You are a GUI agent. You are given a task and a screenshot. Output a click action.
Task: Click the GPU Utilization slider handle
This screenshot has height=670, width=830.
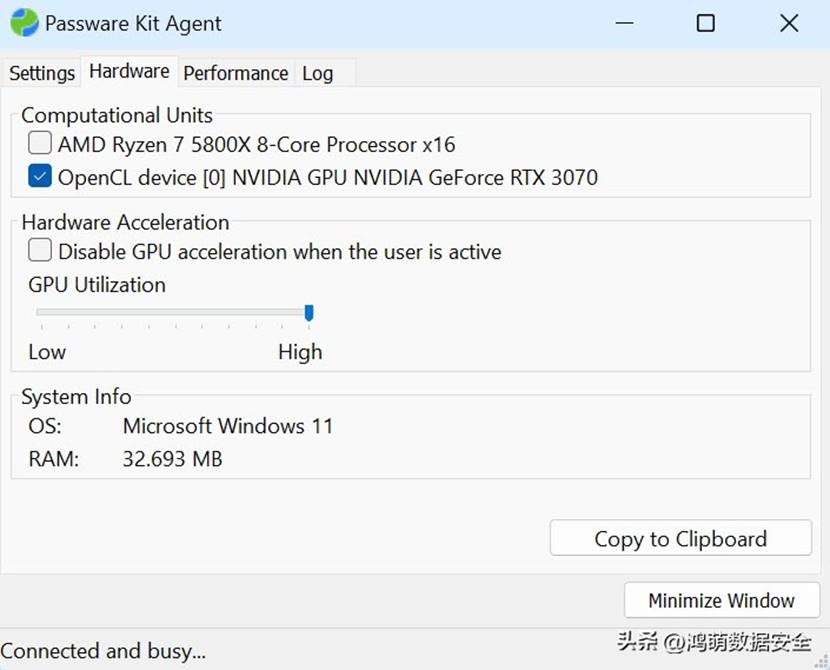309,313
